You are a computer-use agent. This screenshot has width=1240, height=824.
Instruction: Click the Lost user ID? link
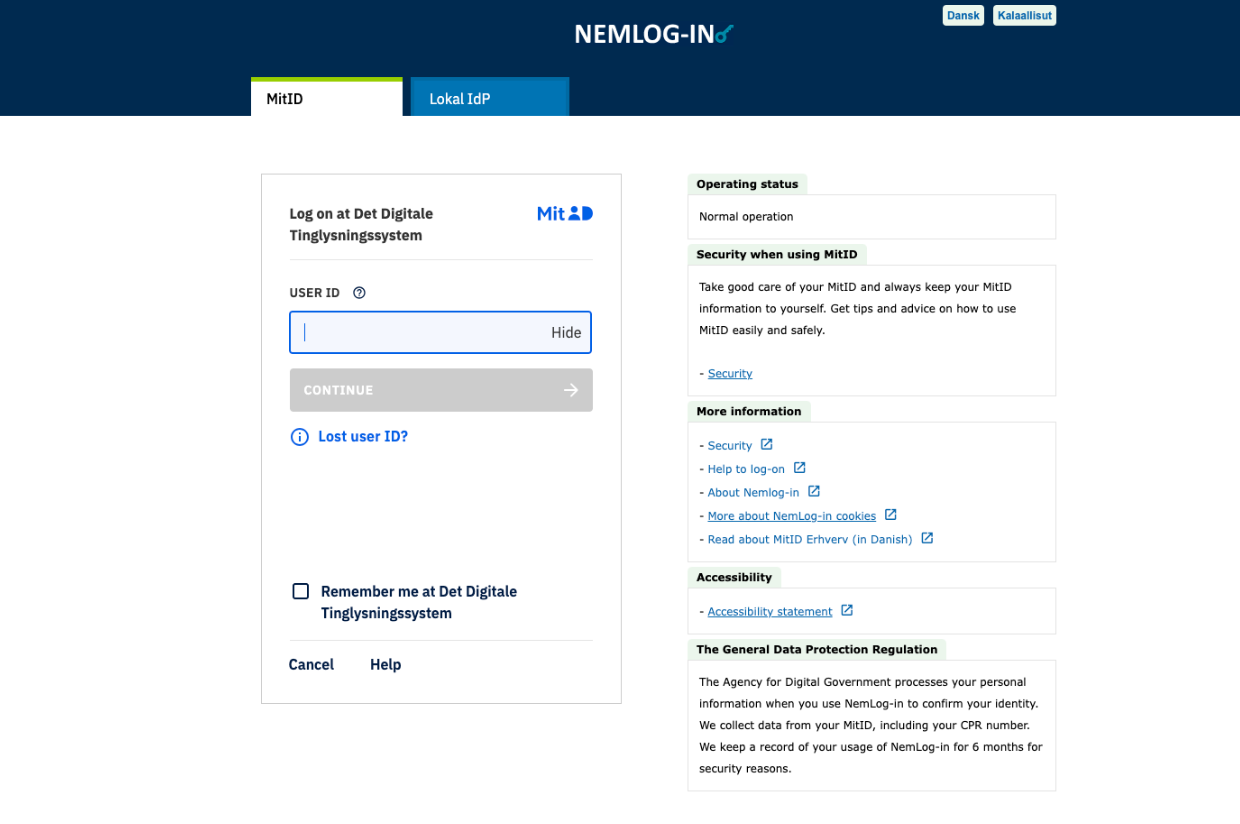(x=363, y=437)
